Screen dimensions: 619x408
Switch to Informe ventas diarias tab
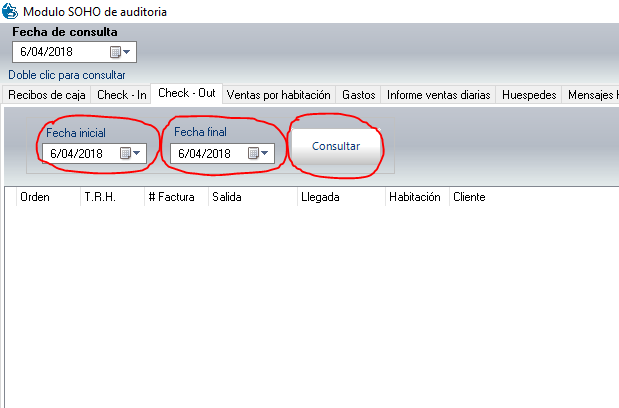pyautogui.click(x=437, y=95)
